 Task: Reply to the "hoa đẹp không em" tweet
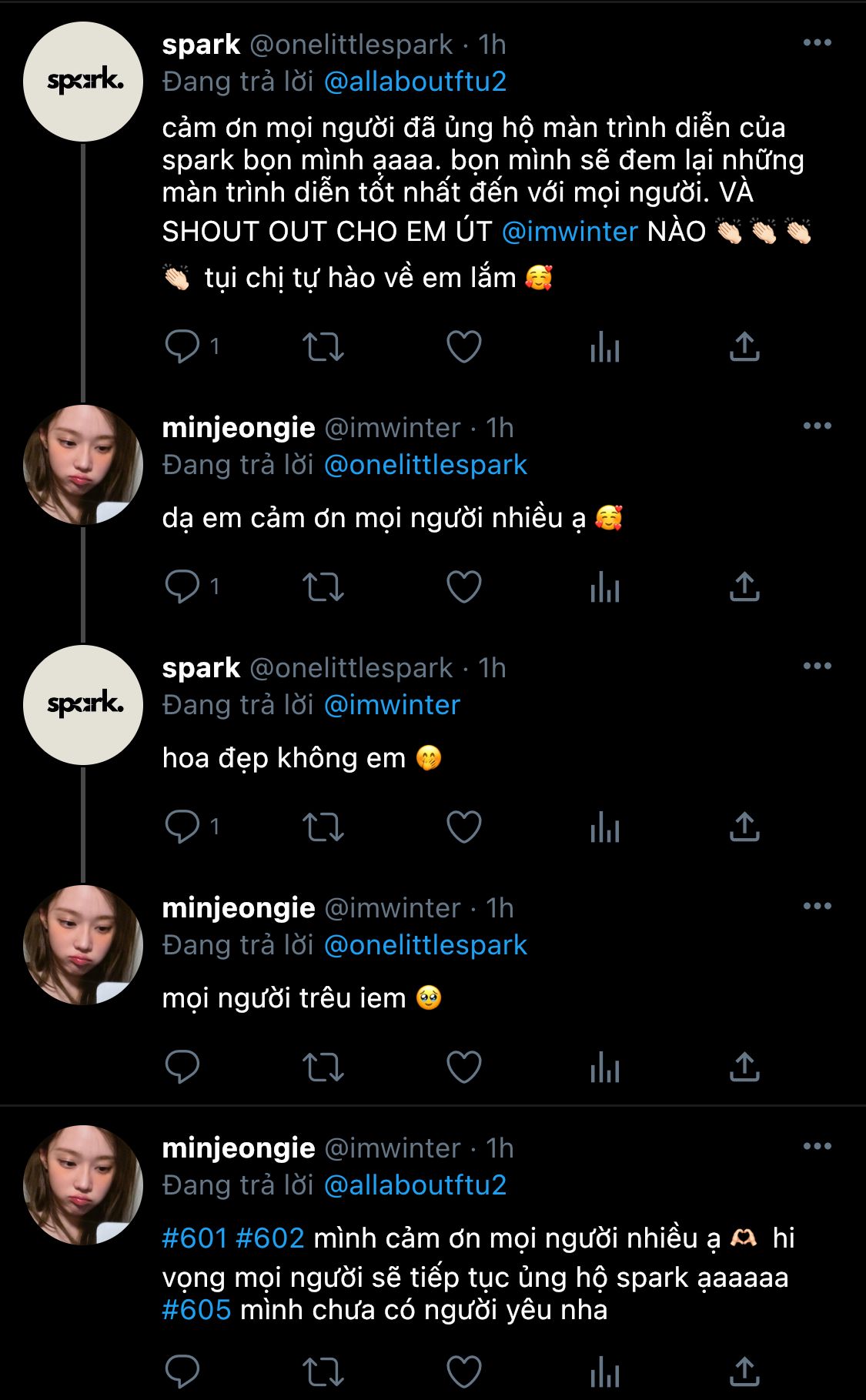(x=182, y=827)
